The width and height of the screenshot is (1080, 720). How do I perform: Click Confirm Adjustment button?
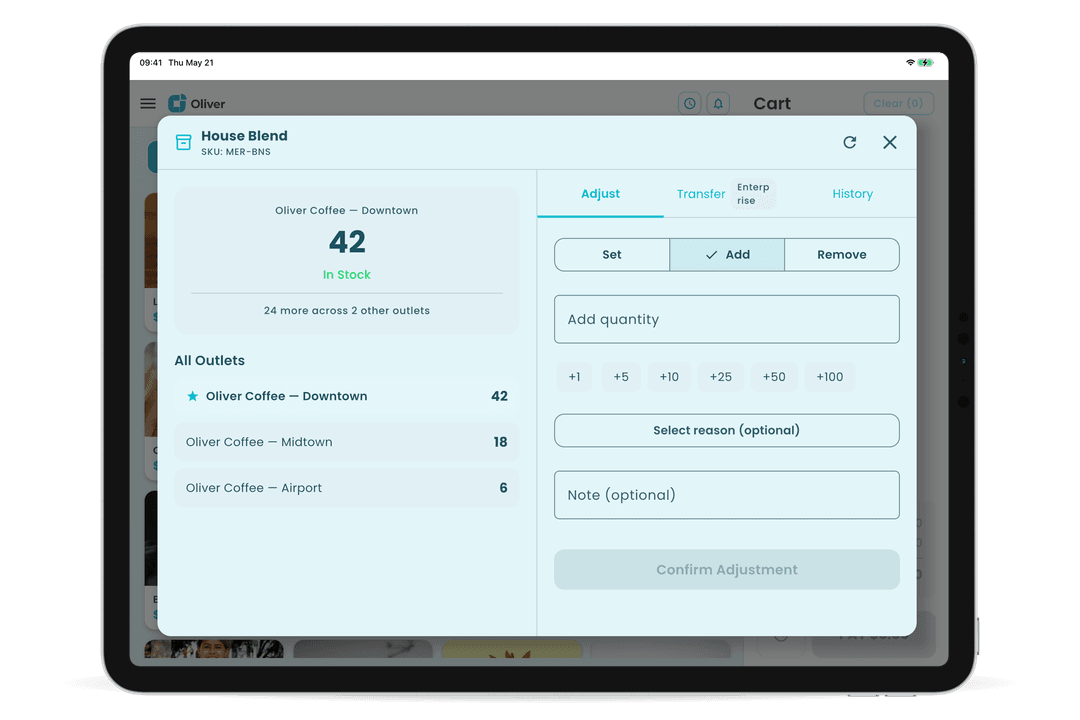[727, 570]
